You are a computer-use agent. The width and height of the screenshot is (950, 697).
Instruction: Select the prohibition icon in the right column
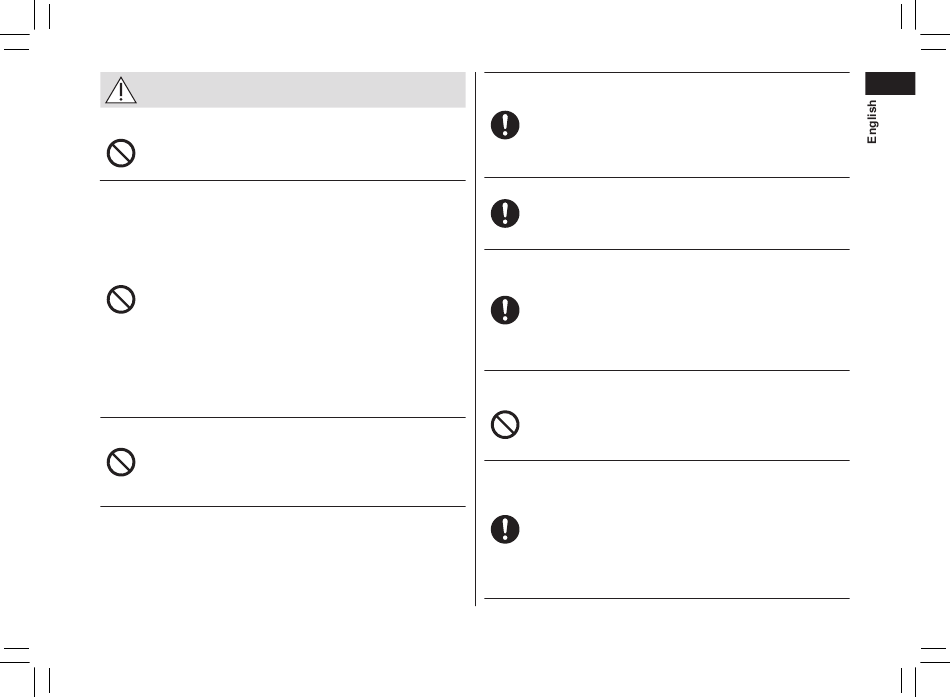pos(505,424)
